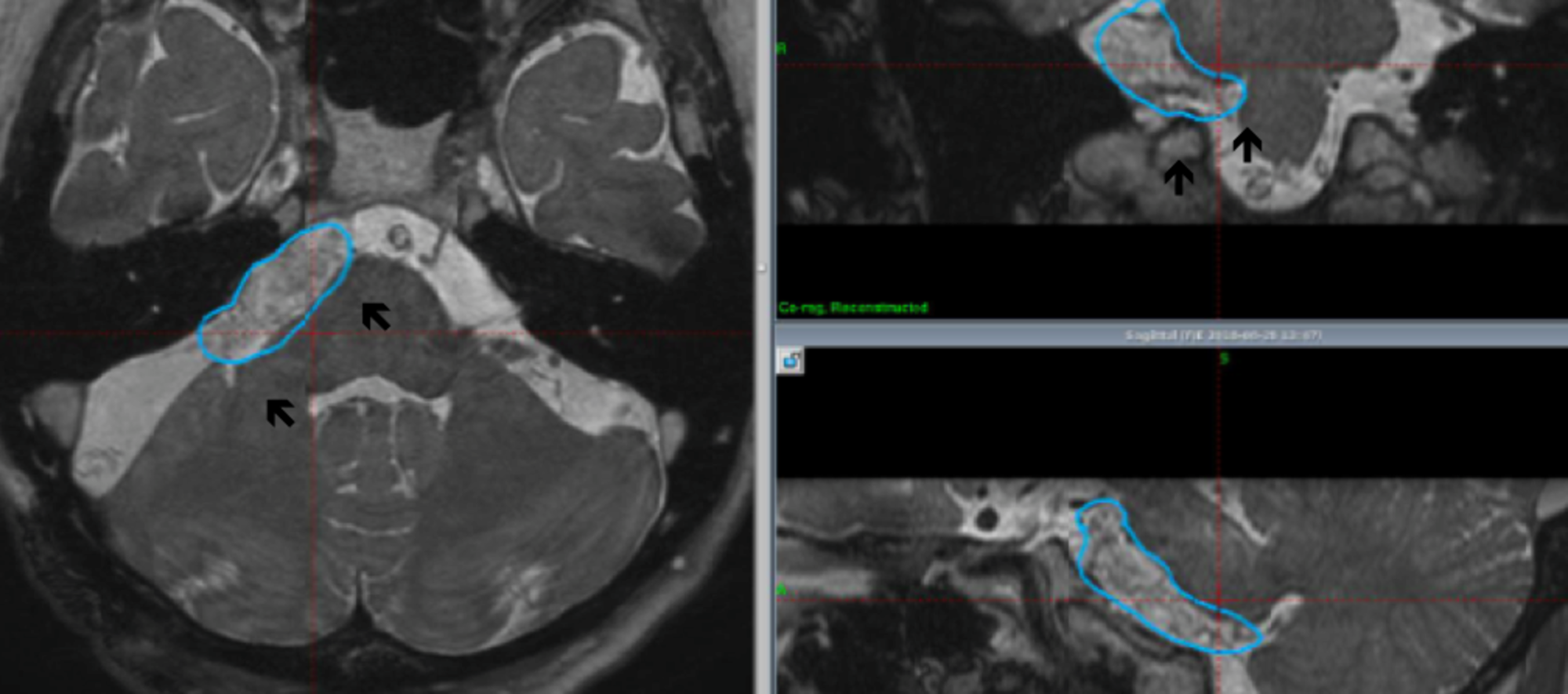This screenshot has height=694, width=1568.
Task: Click the 'Co-reg. Reconstructed' label
Action: pyautogui.click(x=853, y=307)
